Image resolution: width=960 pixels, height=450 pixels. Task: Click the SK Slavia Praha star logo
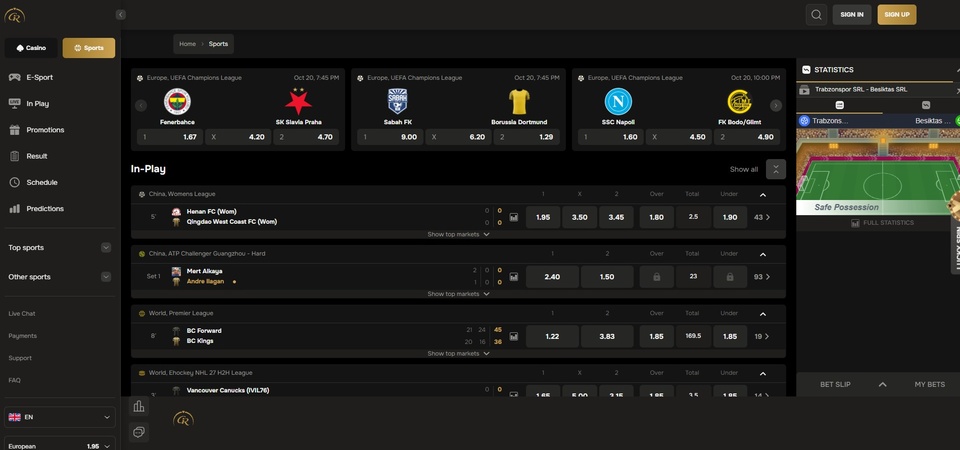coord(298,102)
